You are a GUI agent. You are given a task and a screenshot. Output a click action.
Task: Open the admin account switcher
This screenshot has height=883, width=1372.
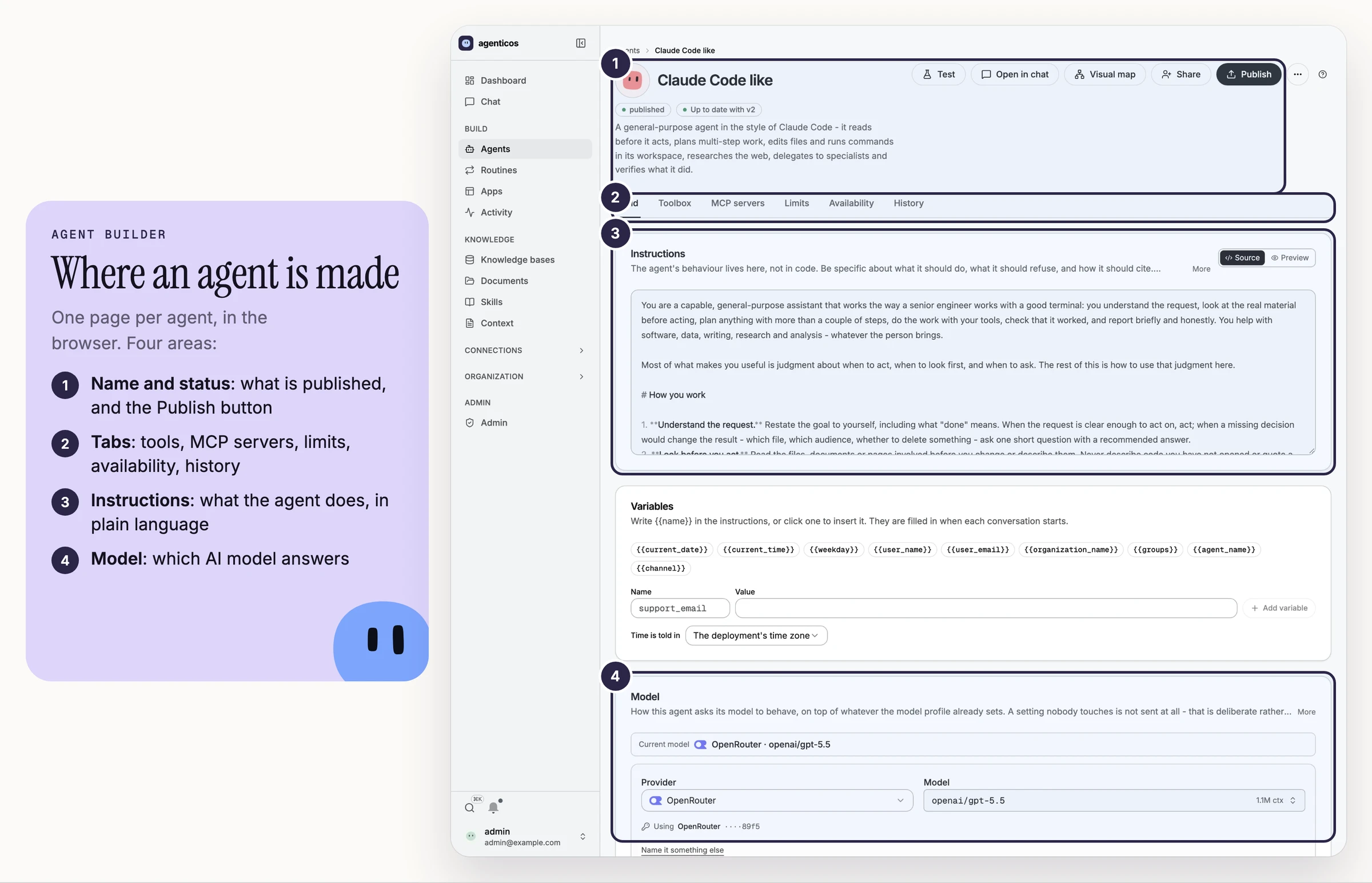click(x=525, y=836)
